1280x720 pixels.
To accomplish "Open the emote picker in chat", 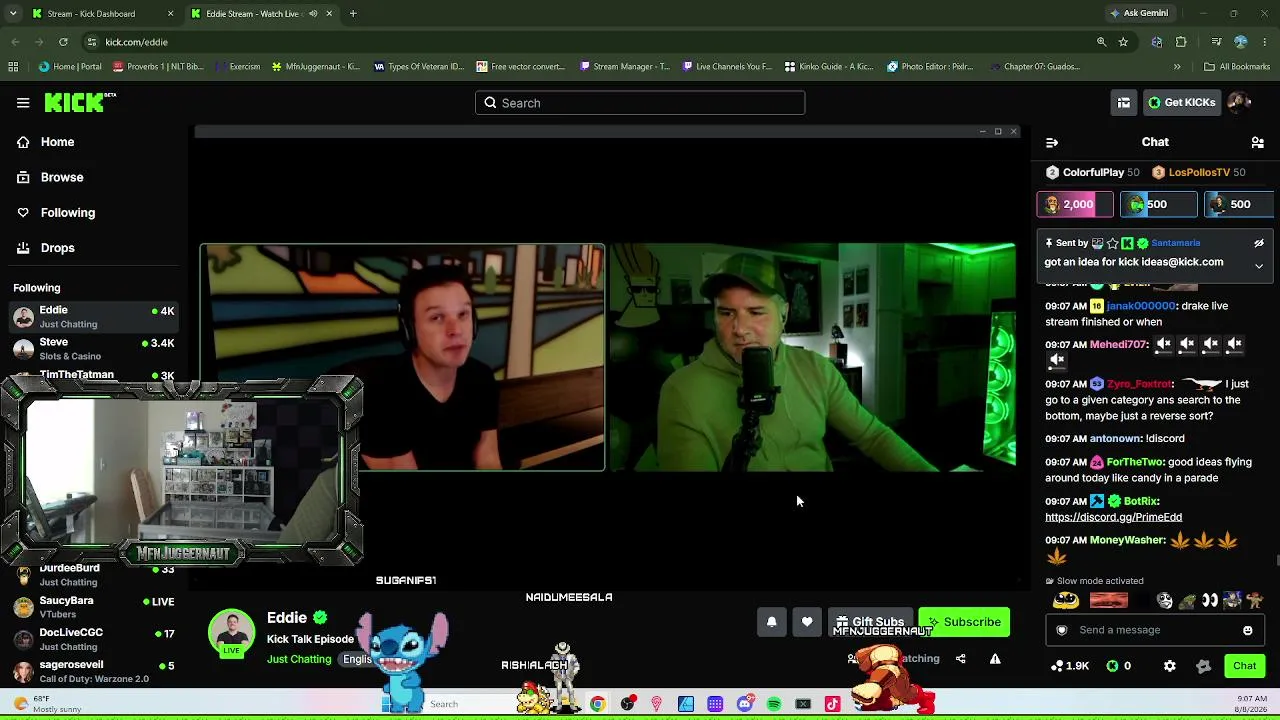I will coord(1248,630).
